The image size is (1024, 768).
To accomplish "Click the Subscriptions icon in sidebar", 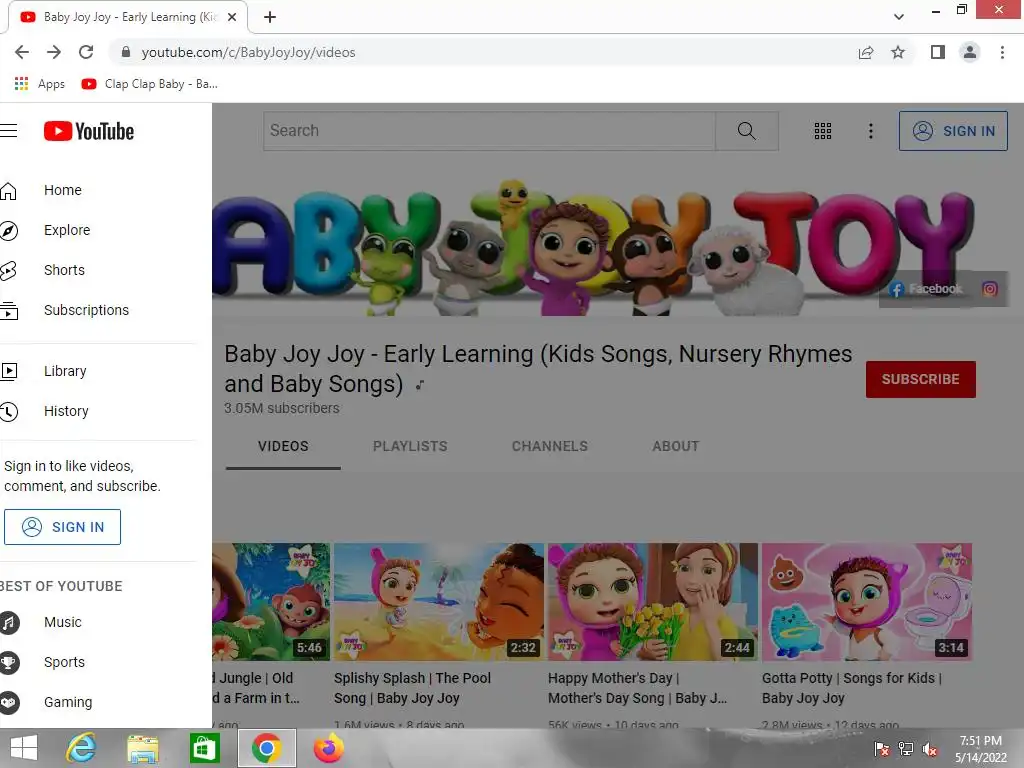I will (8, 311).
